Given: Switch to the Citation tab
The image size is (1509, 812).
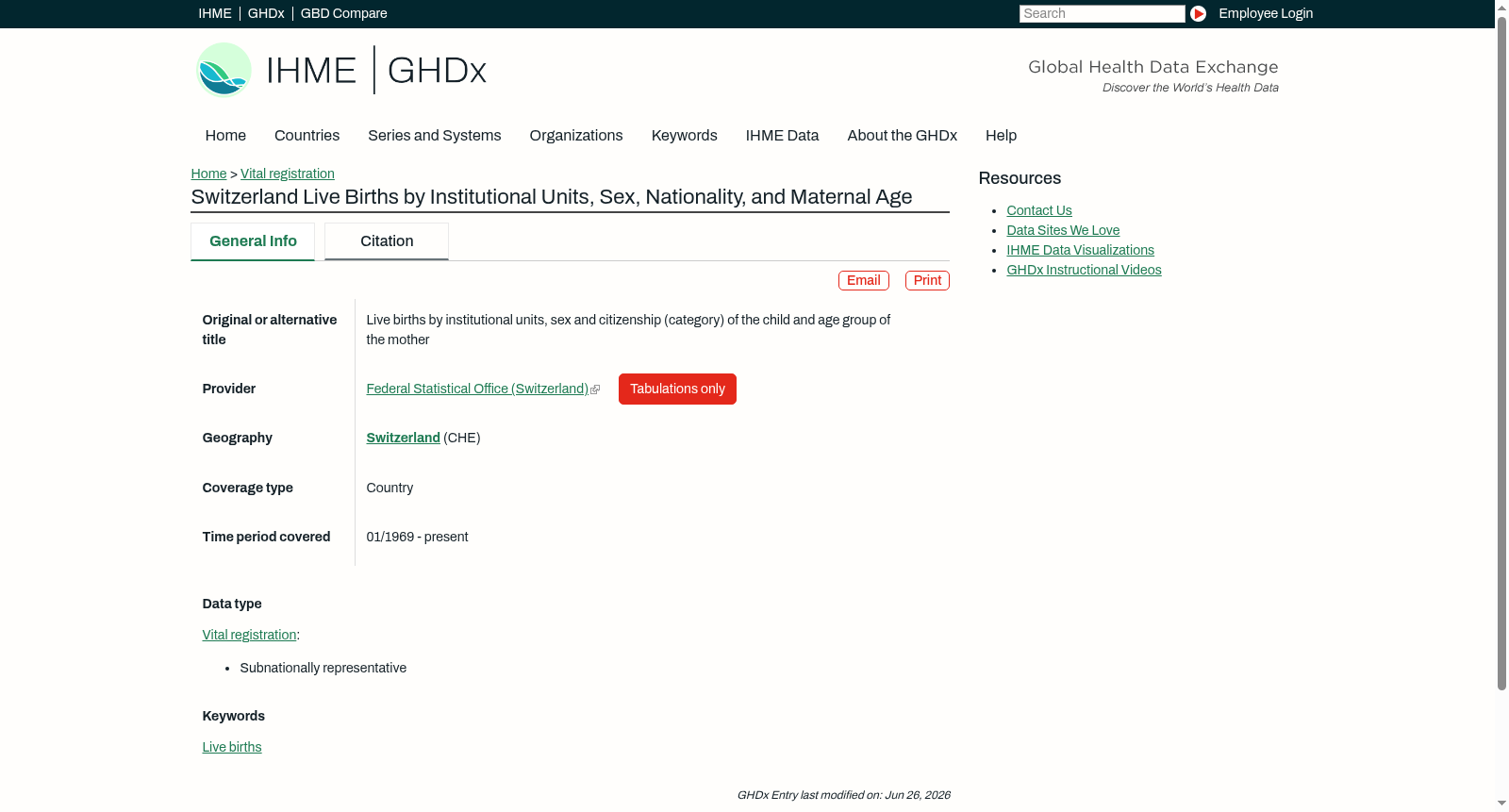Looking at the screenshot, I should click(387, 241).
